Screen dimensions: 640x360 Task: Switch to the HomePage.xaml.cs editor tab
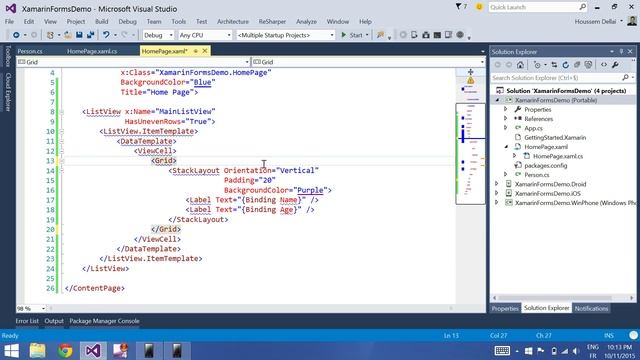click(92, 51)
